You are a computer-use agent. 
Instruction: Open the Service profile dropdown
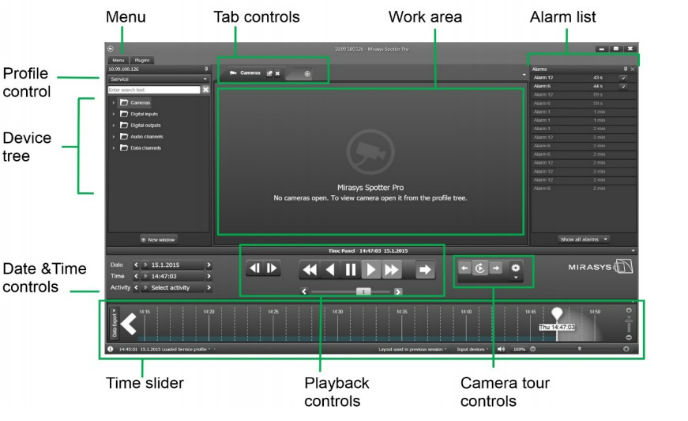(158, 79)
